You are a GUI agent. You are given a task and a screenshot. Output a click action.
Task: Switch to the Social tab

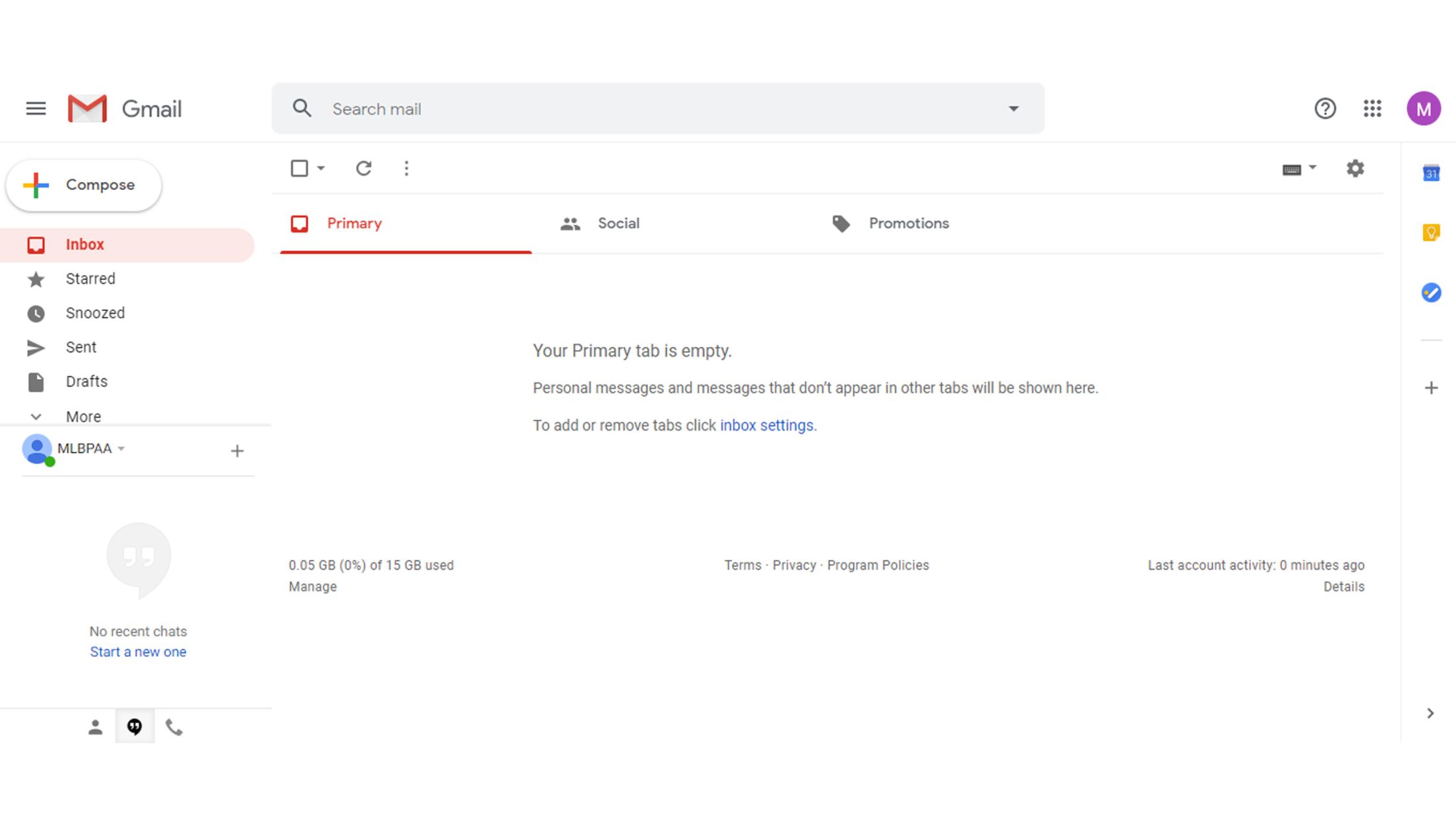[x=617, y=224]
